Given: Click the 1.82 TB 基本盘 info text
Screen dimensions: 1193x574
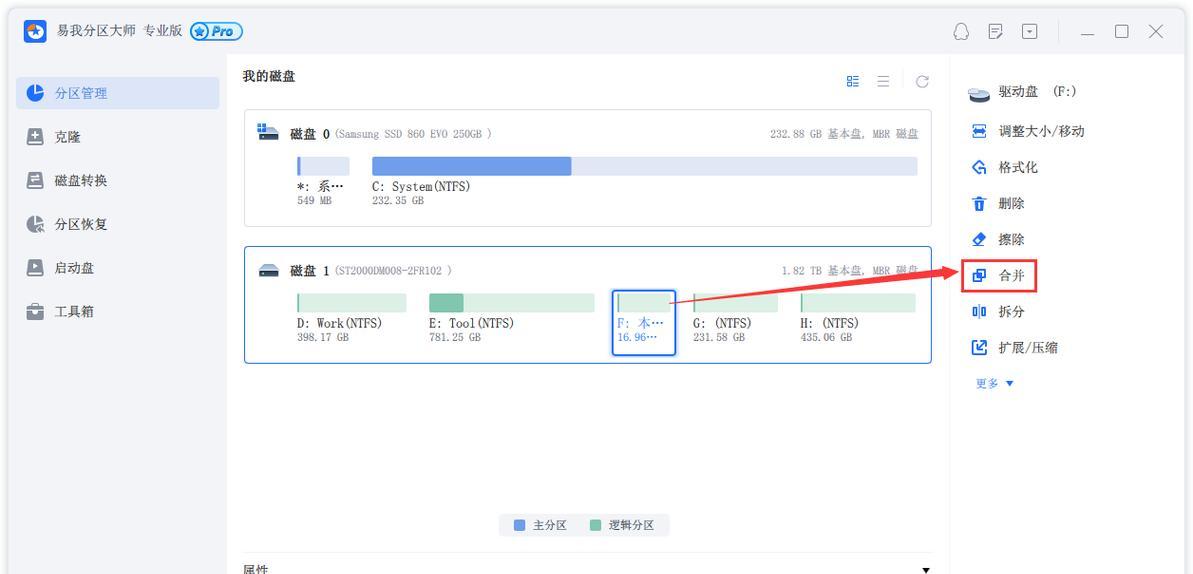Looking at the screenshot, I should pyautogui.click(x=850, y=270).
